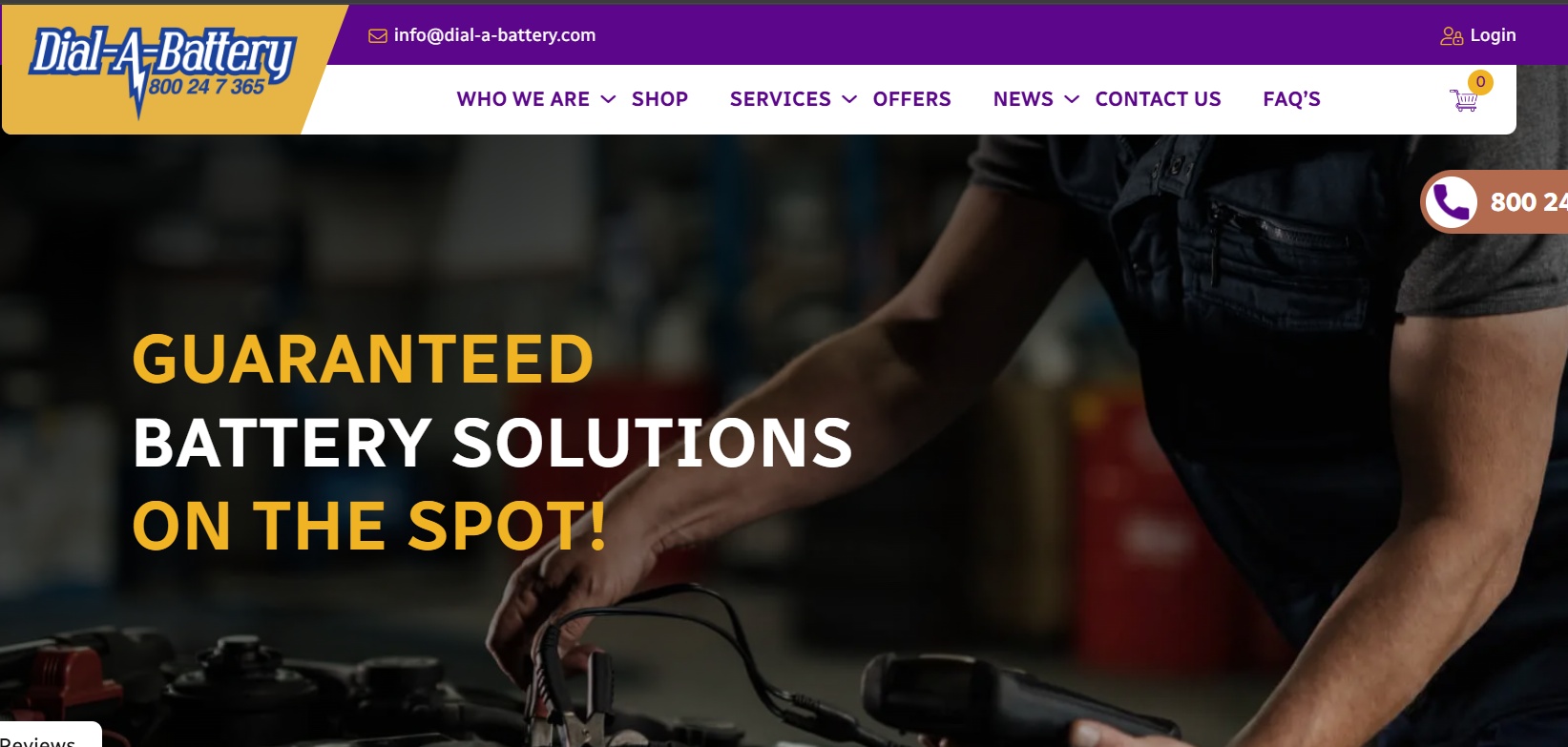Select the News menu label

[1023, 99]
